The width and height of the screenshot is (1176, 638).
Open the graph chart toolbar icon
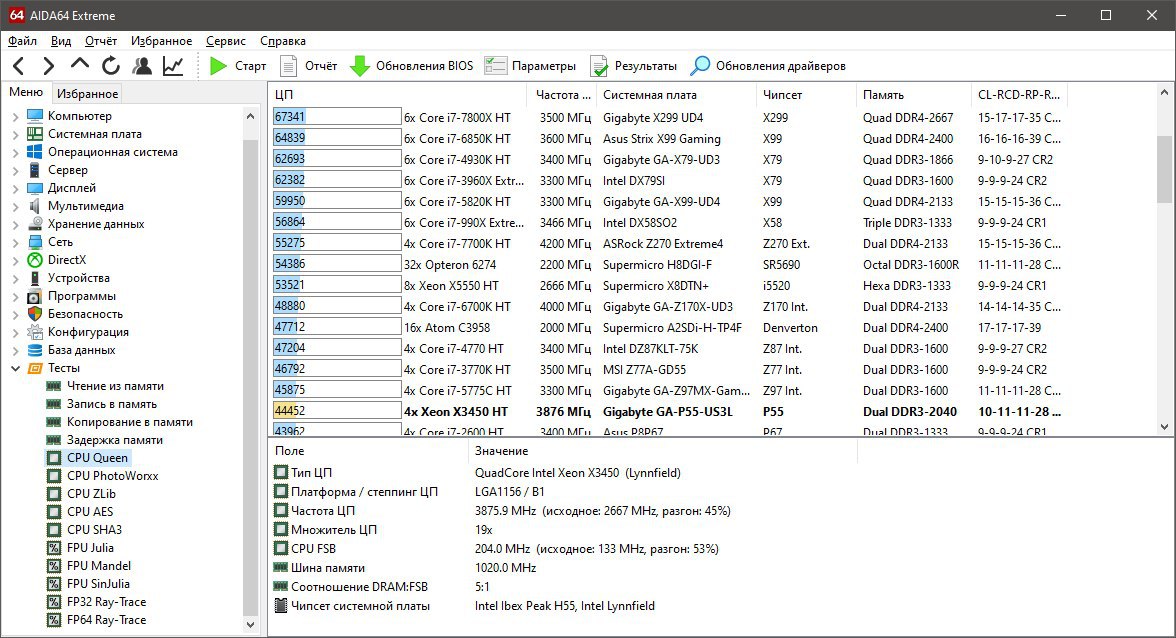click(x=173, y=66)
